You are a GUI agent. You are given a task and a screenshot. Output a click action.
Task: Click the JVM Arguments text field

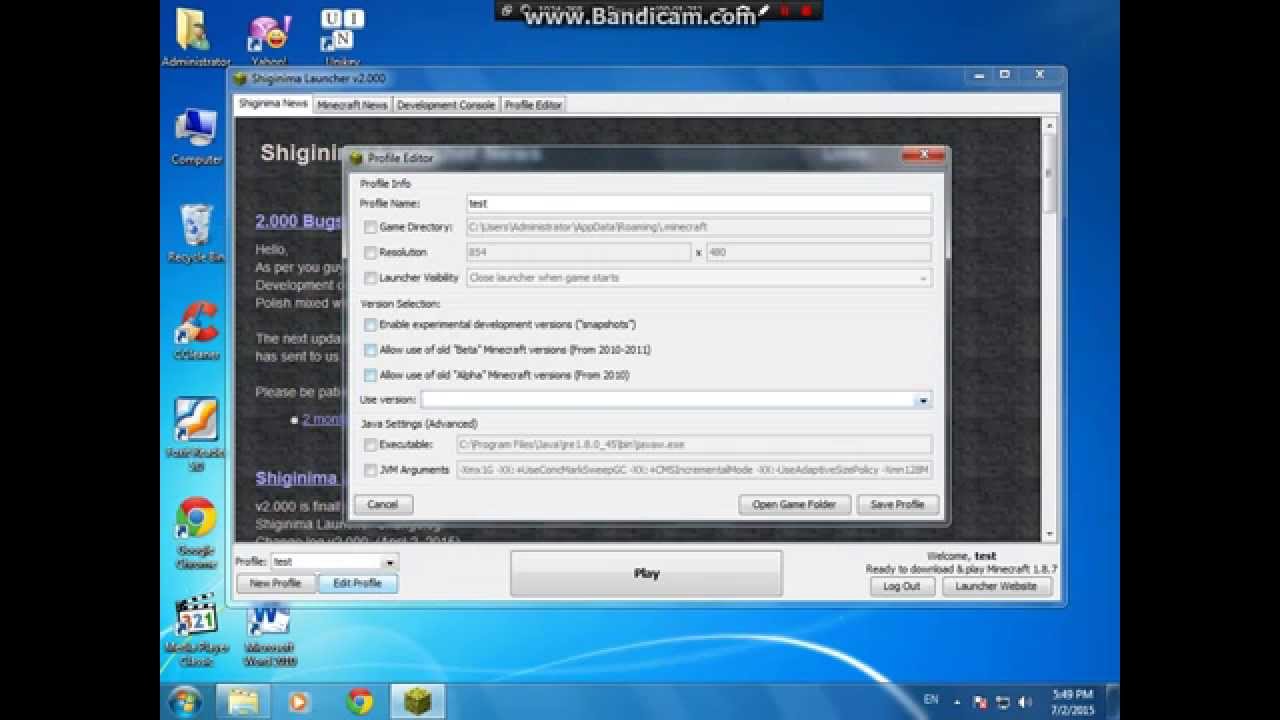694,470
